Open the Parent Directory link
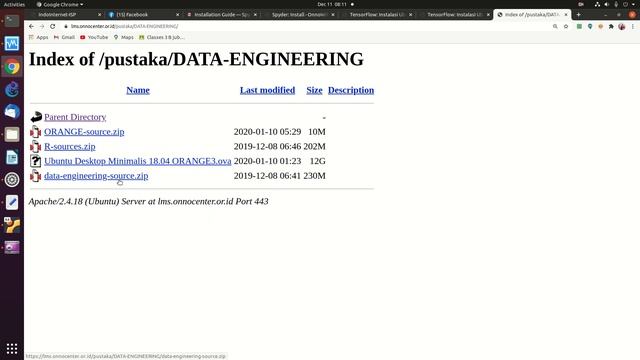640x360 pixels. click(x=75, y=117)
